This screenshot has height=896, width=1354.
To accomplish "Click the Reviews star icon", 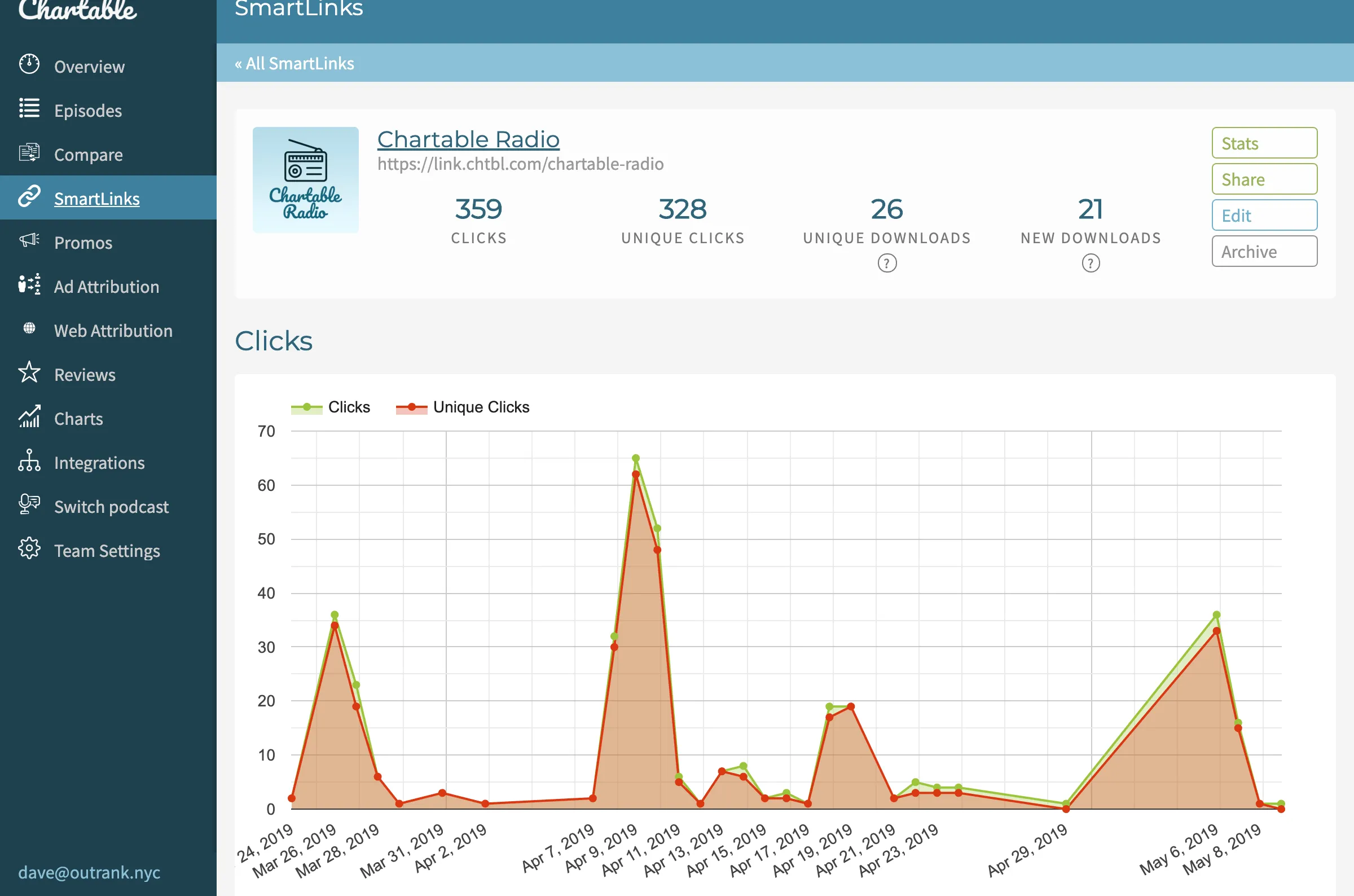I will tap(29, 372).
